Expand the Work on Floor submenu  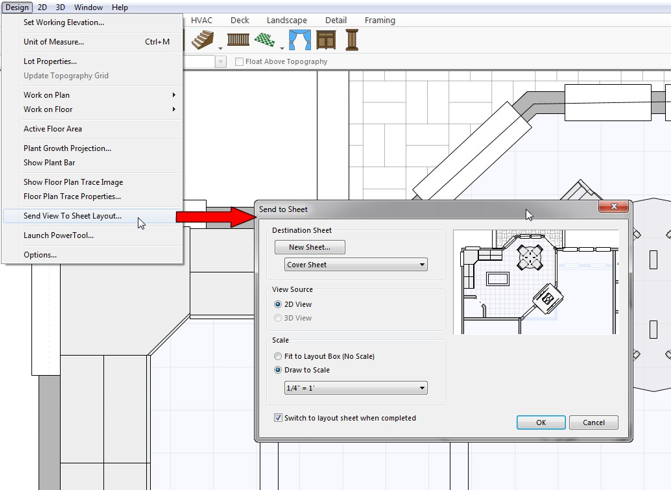click(x=93, y=109)
